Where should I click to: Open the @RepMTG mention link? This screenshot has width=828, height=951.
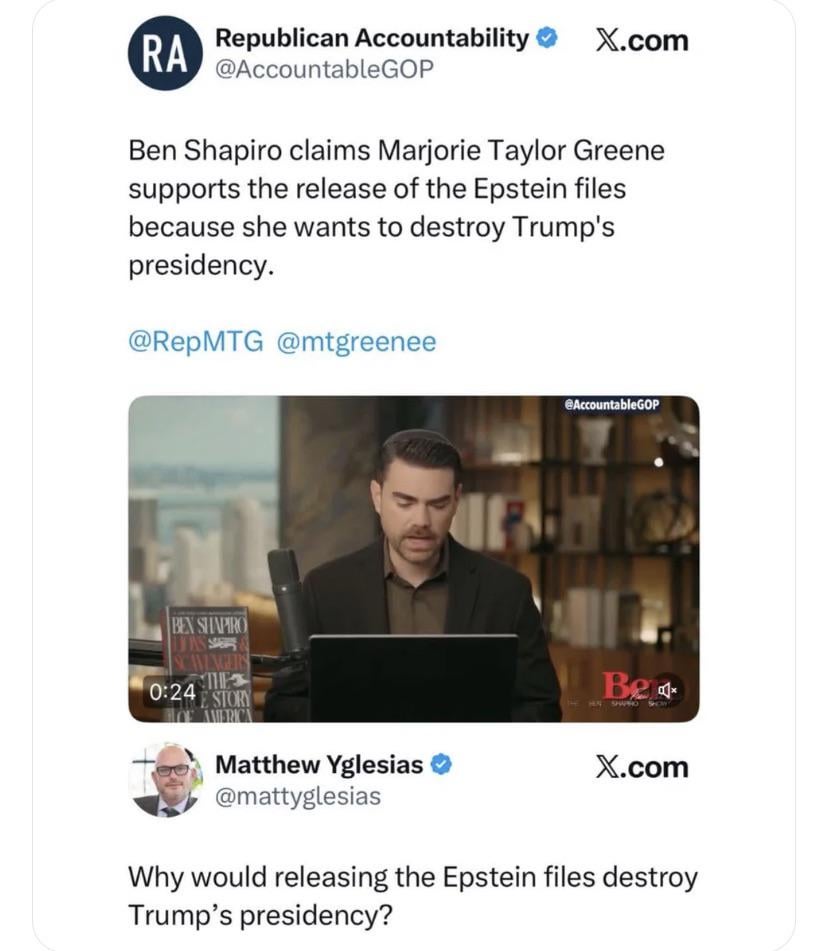pyautogui.click(x=196, y=341)
